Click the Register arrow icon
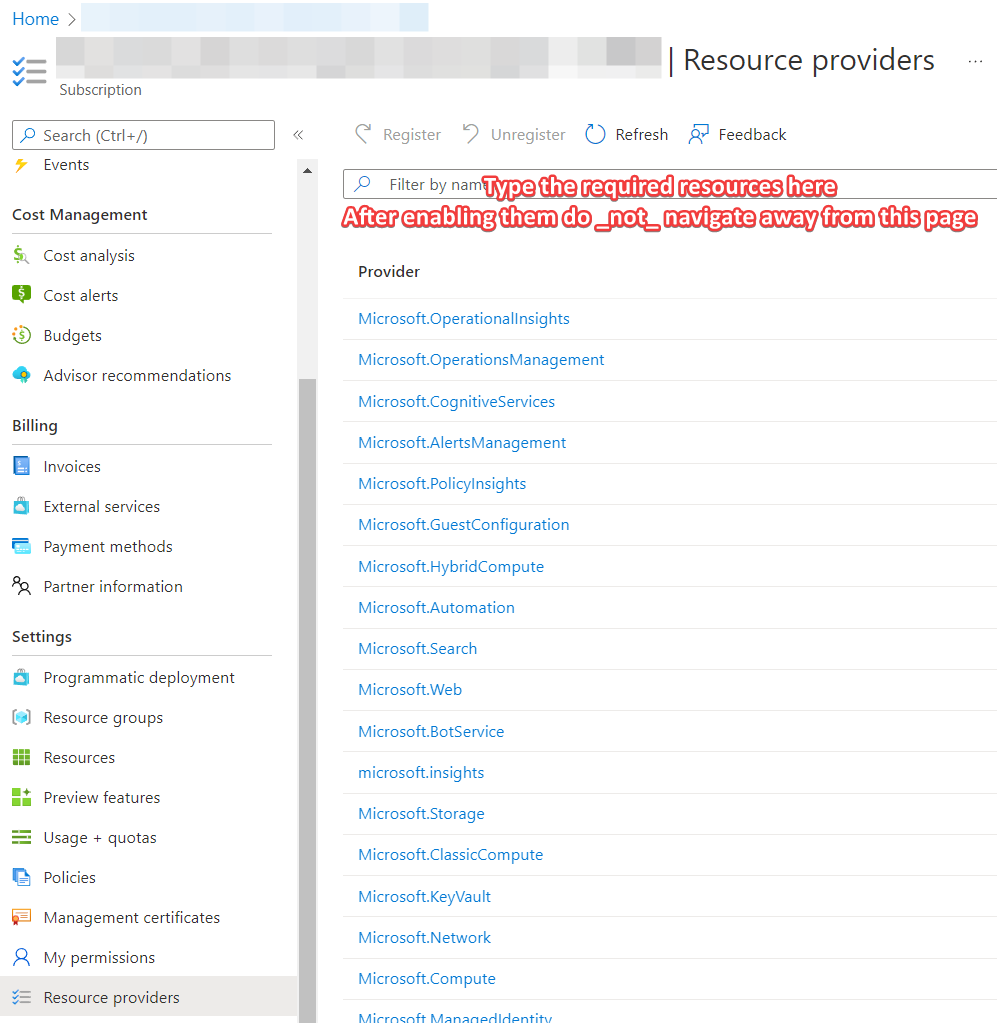The image size is (997, 1023). point(363,134)
